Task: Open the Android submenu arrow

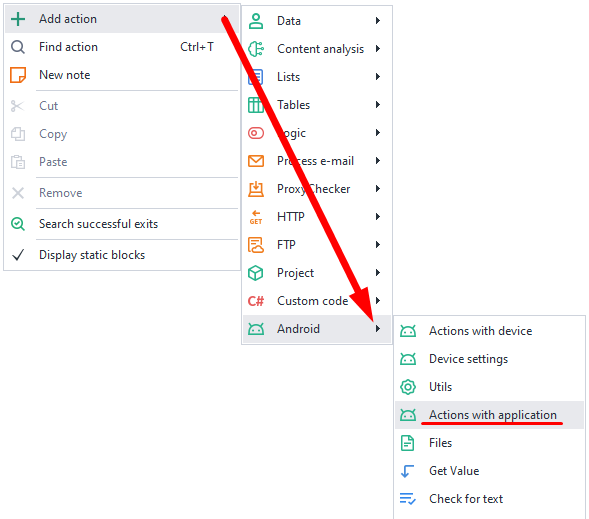Action: 378,329
